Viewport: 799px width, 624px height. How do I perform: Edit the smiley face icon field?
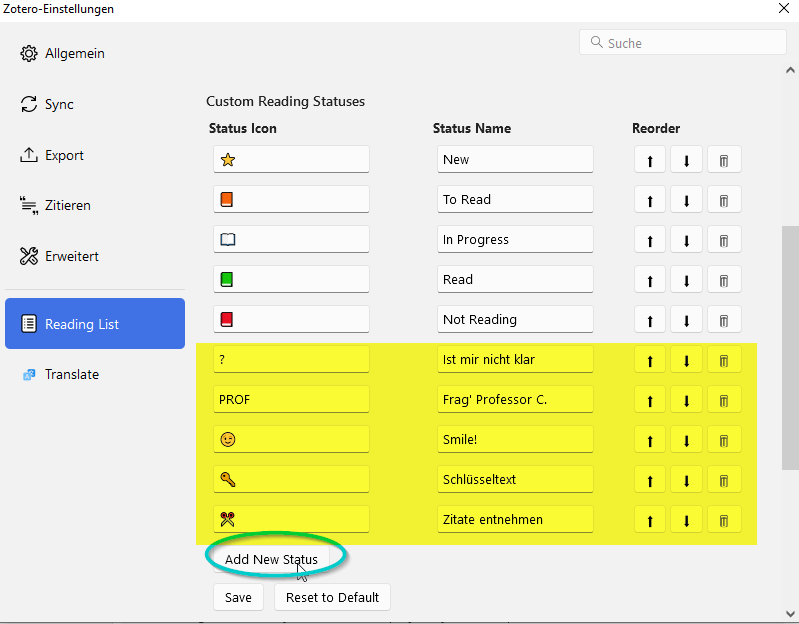291,440
